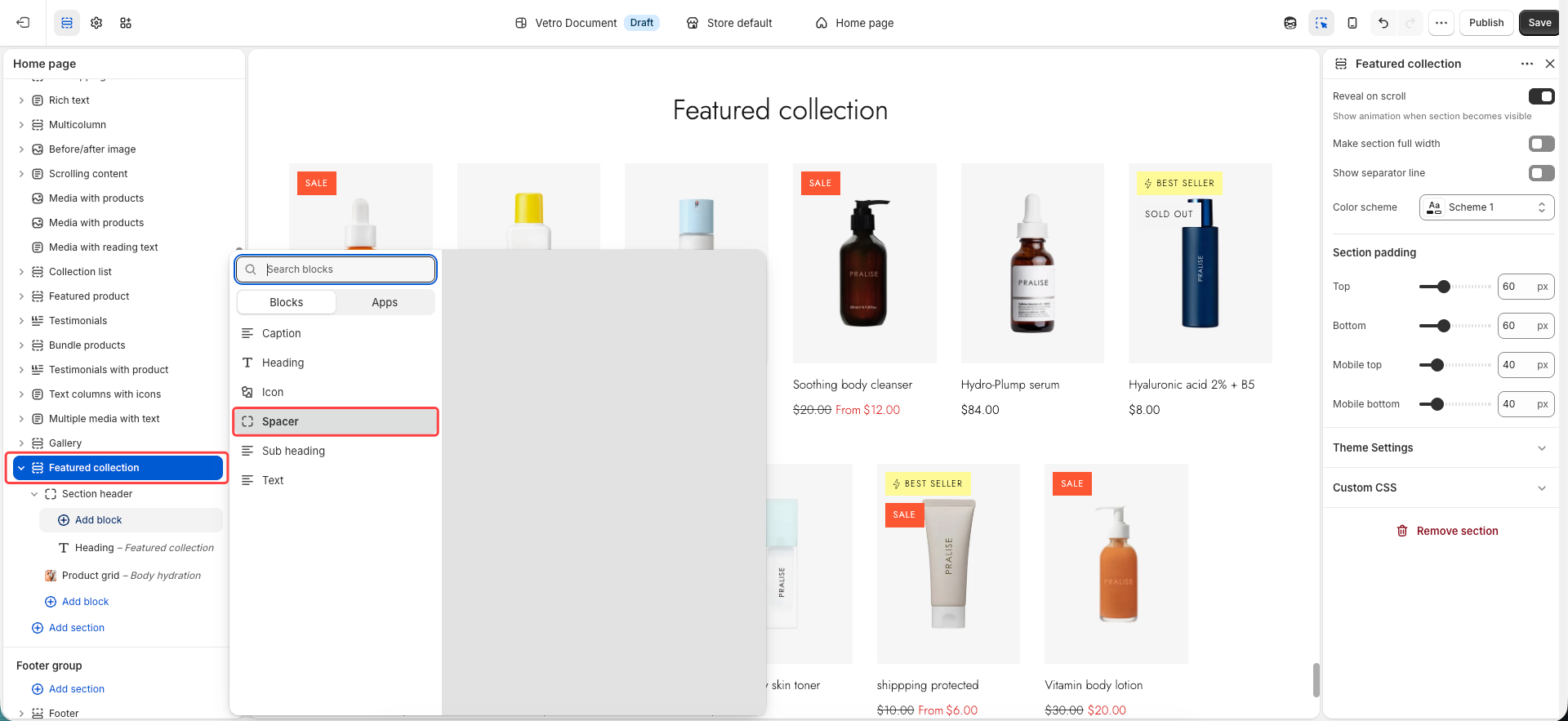
Task: Close the Featured collection settings panel
Action: [x=1550, y=64]
